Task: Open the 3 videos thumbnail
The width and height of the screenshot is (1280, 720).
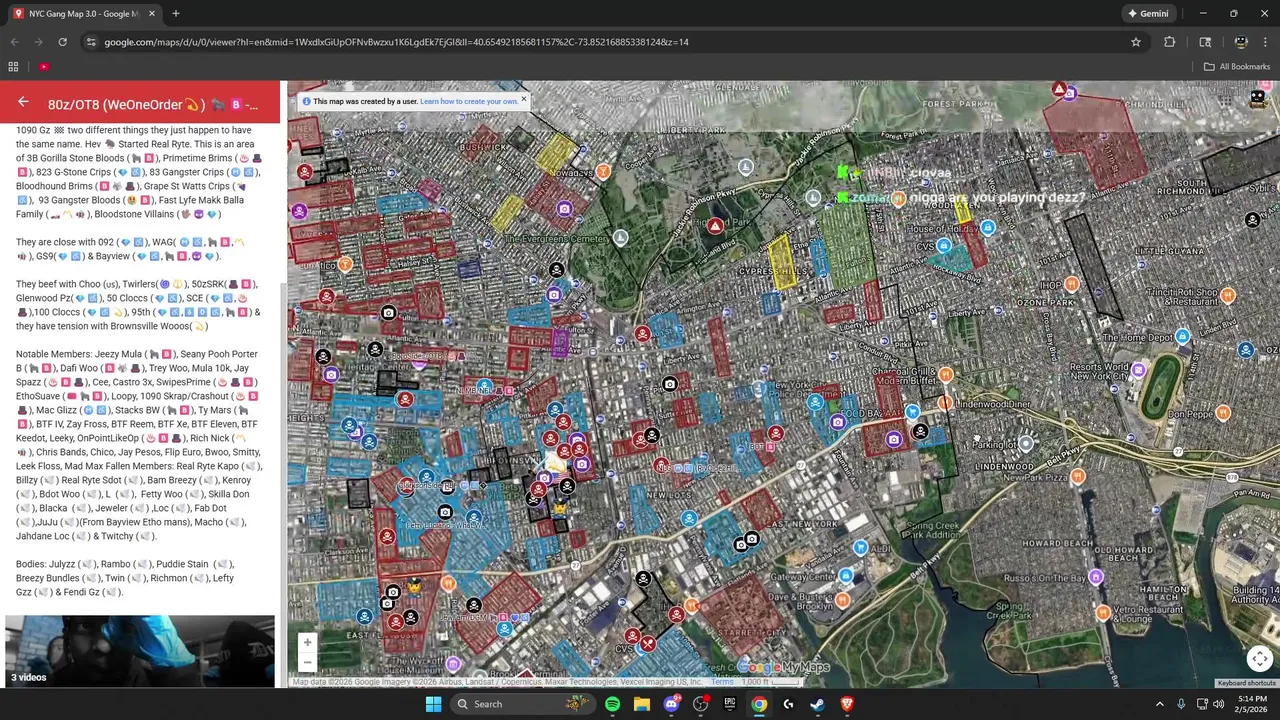Action: pyautogui.click(x=140, y=651)
